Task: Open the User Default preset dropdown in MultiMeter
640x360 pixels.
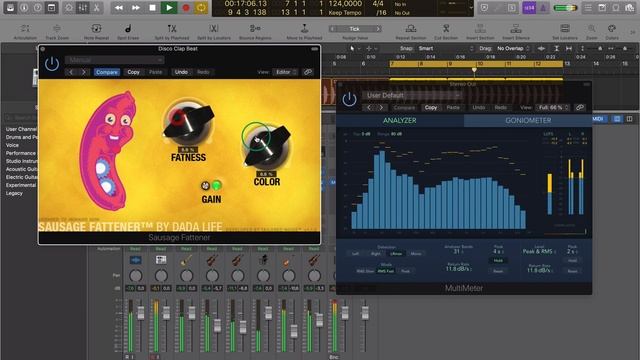Action: tap(413, 96)
